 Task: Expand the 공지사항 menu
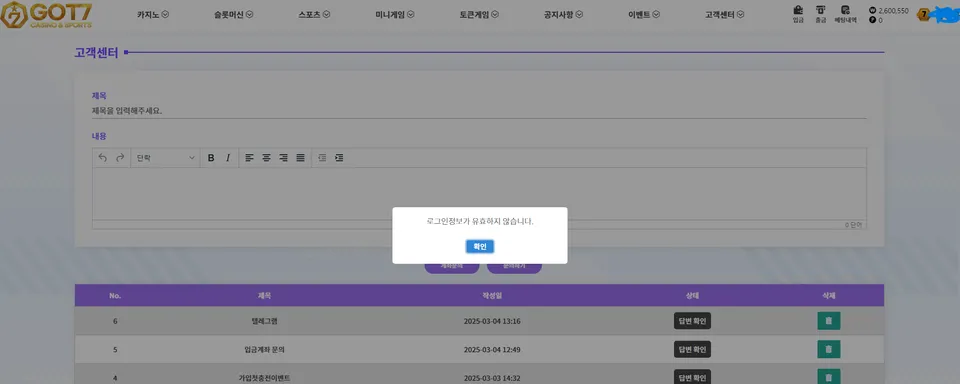point(563,15)
